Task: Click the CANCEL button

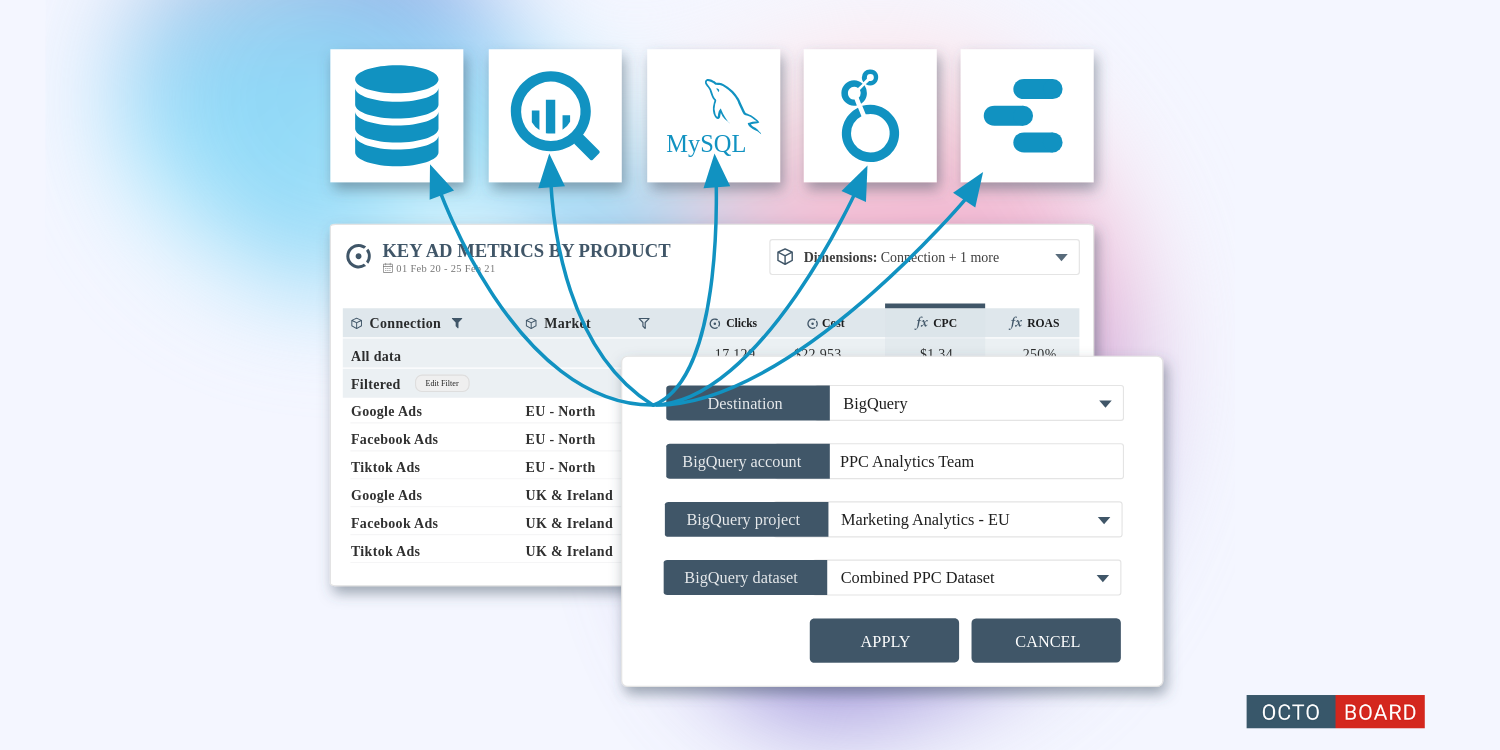Action: point(1046,641)
